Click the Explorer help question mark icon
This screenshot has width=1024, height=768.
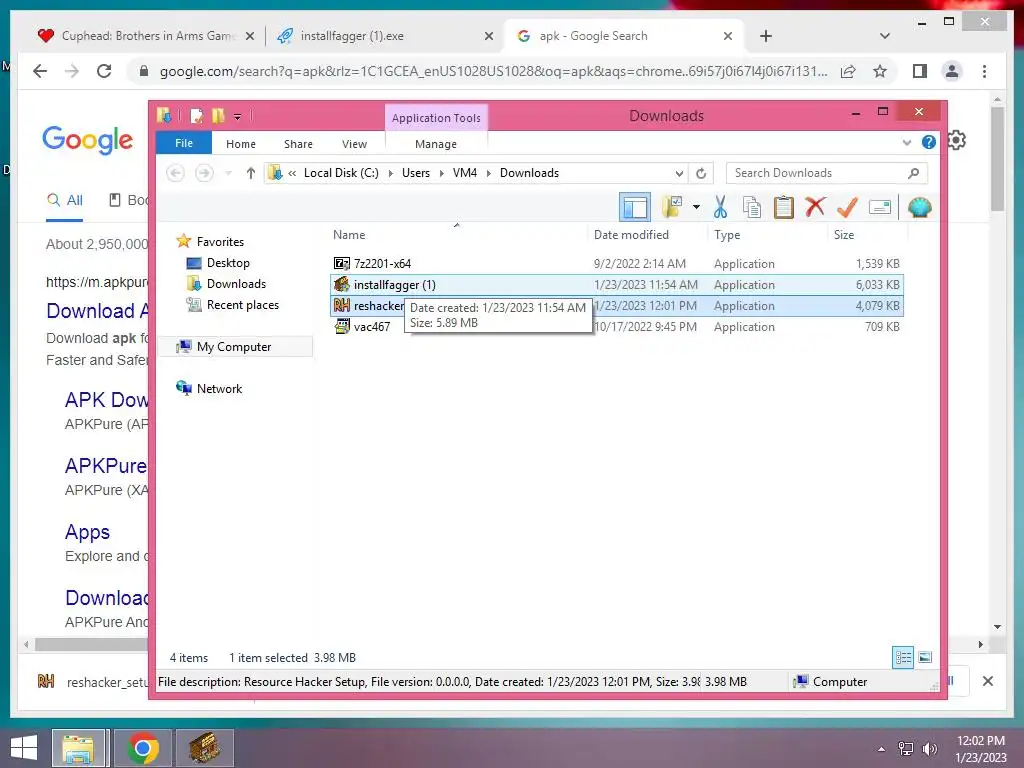[928, 142]
